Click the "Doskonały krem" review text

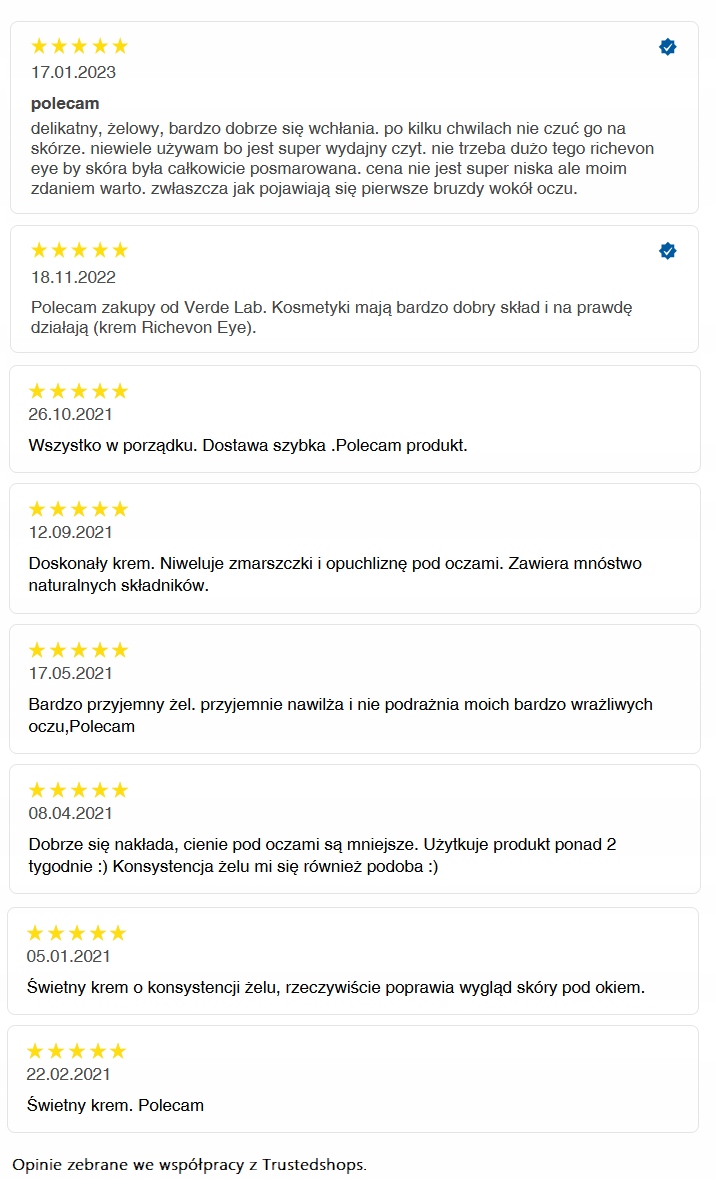click(x=335, y=574)
